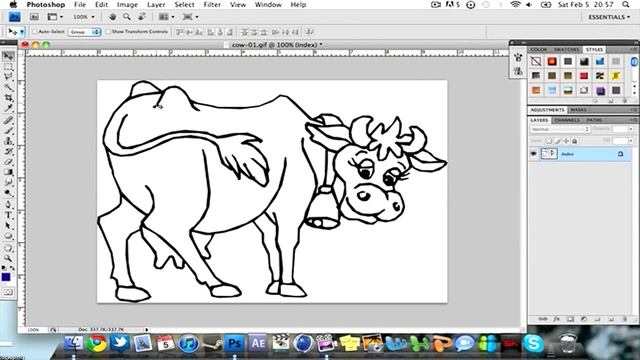Image resolution: width=640 pixels, height=360 pixels.
Task: Open the Normal blend mode dropdown
Action: pyautogui.click(x=560, y=129)
